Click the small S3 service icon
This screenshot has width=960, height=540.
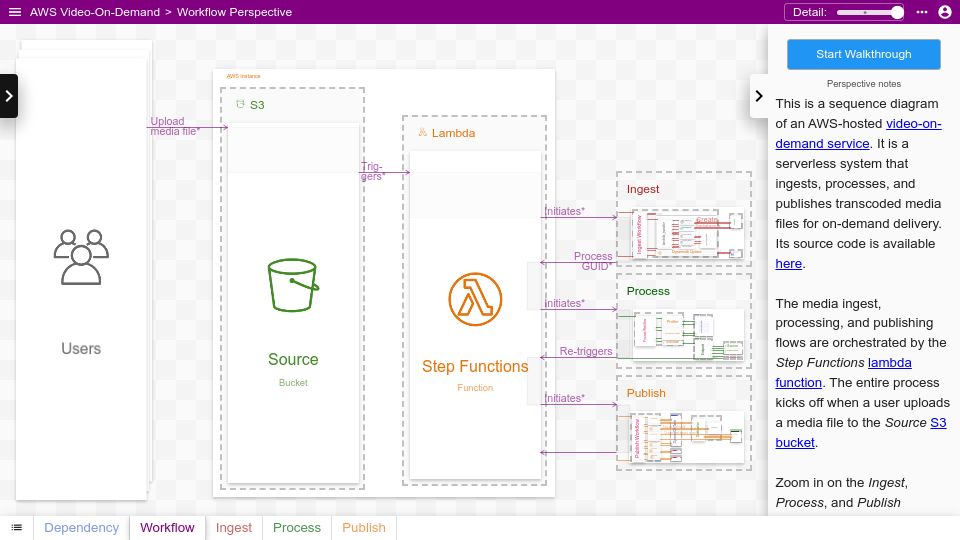(241, 105)
